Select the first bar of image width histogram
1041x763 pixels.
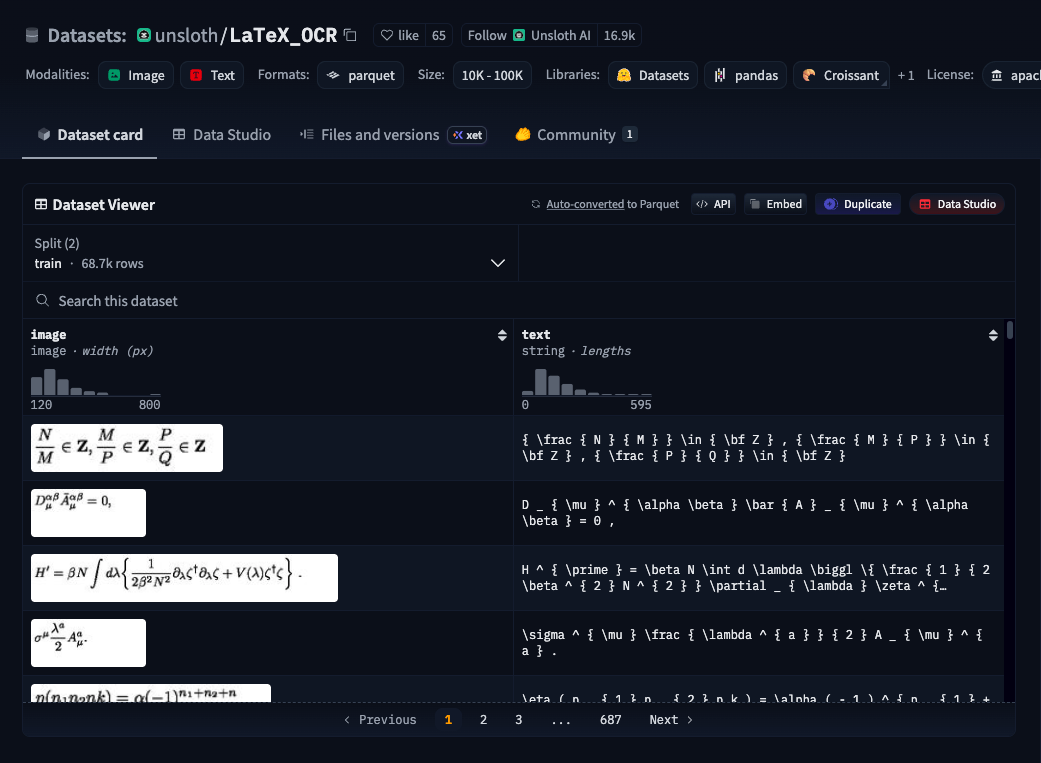[x=37, y=385]
